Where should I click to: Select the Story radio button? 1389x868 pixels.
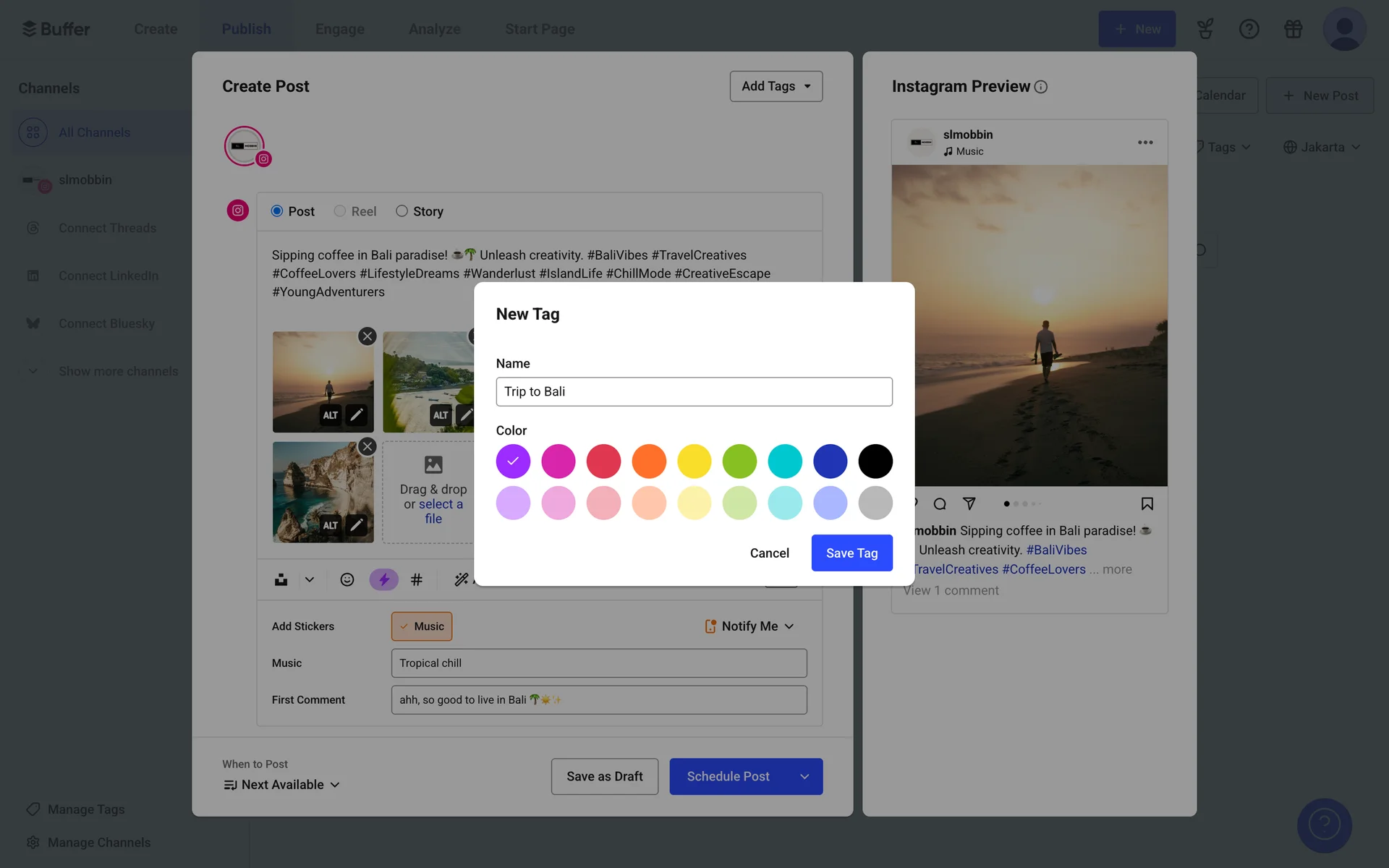402,211
